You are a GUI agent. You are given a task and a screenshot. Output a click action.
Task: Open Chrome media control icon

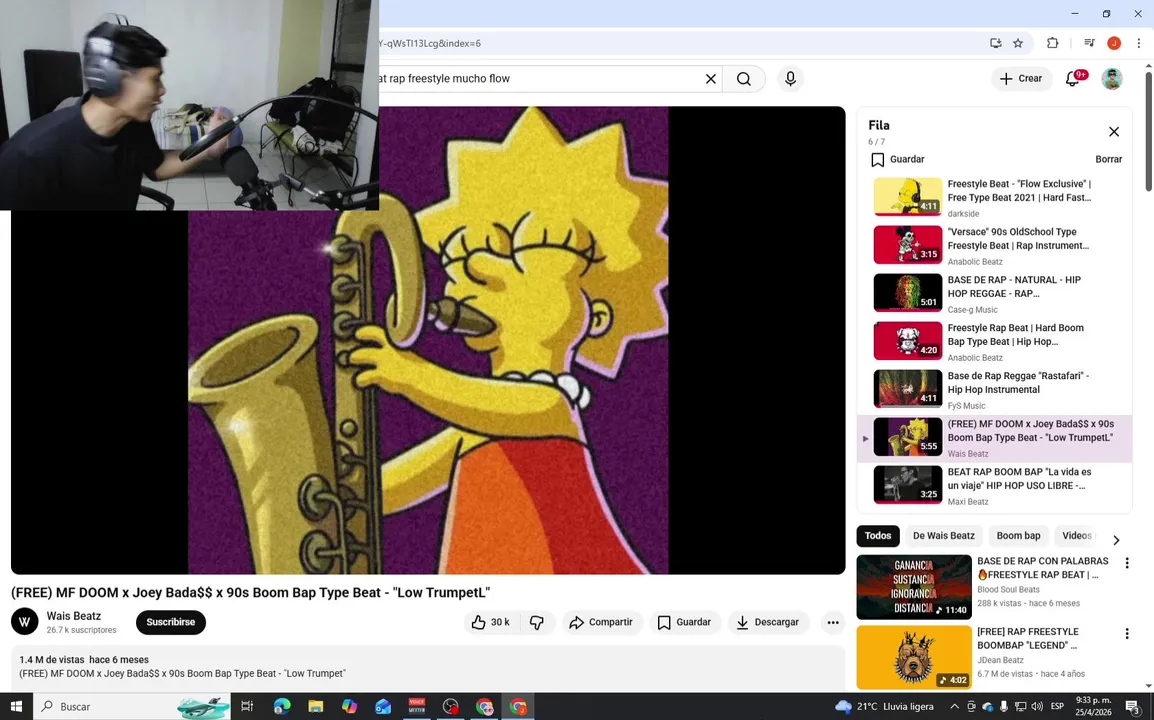(x=1089, y=43)
